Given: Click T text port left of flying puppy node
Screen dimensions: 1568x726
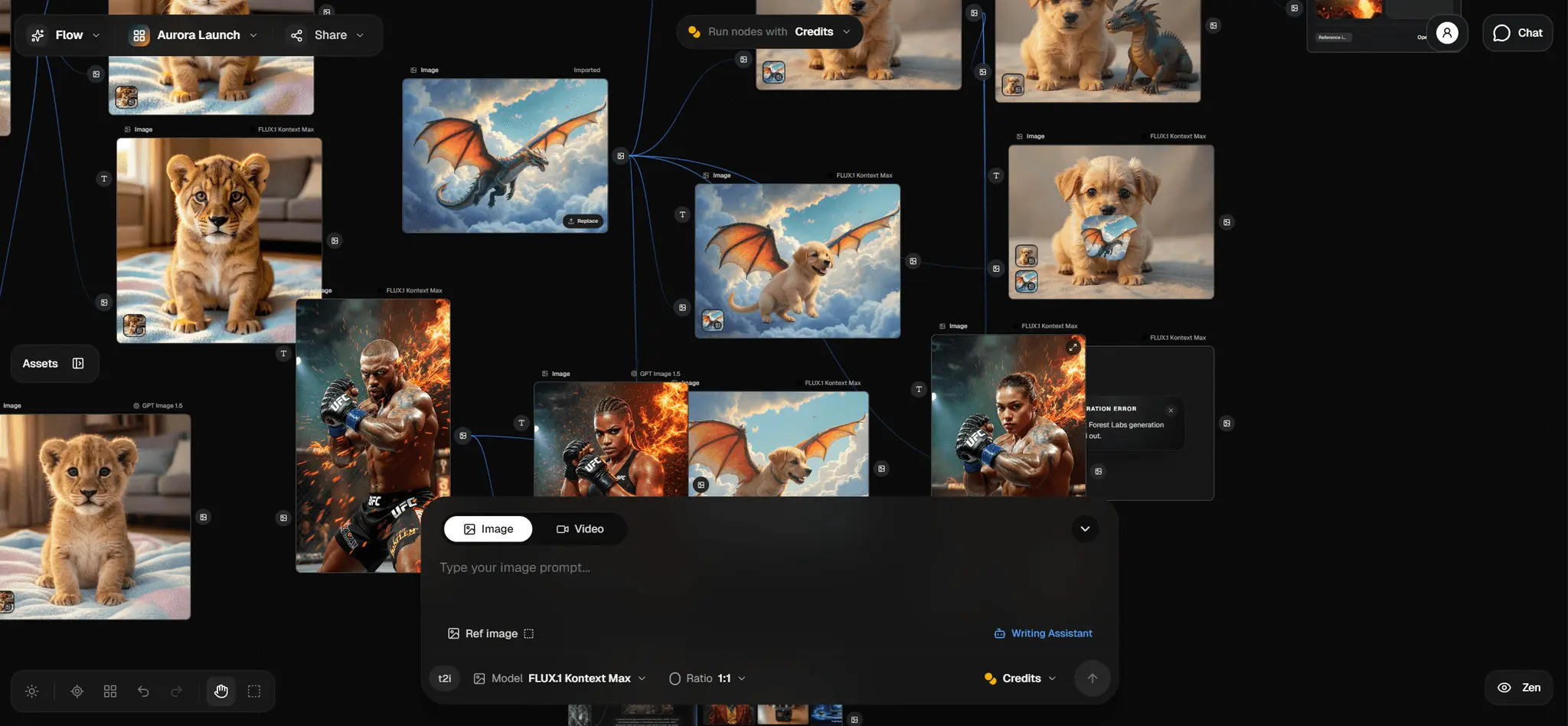Looking at the screenshot, I should [x=682, y=214].
